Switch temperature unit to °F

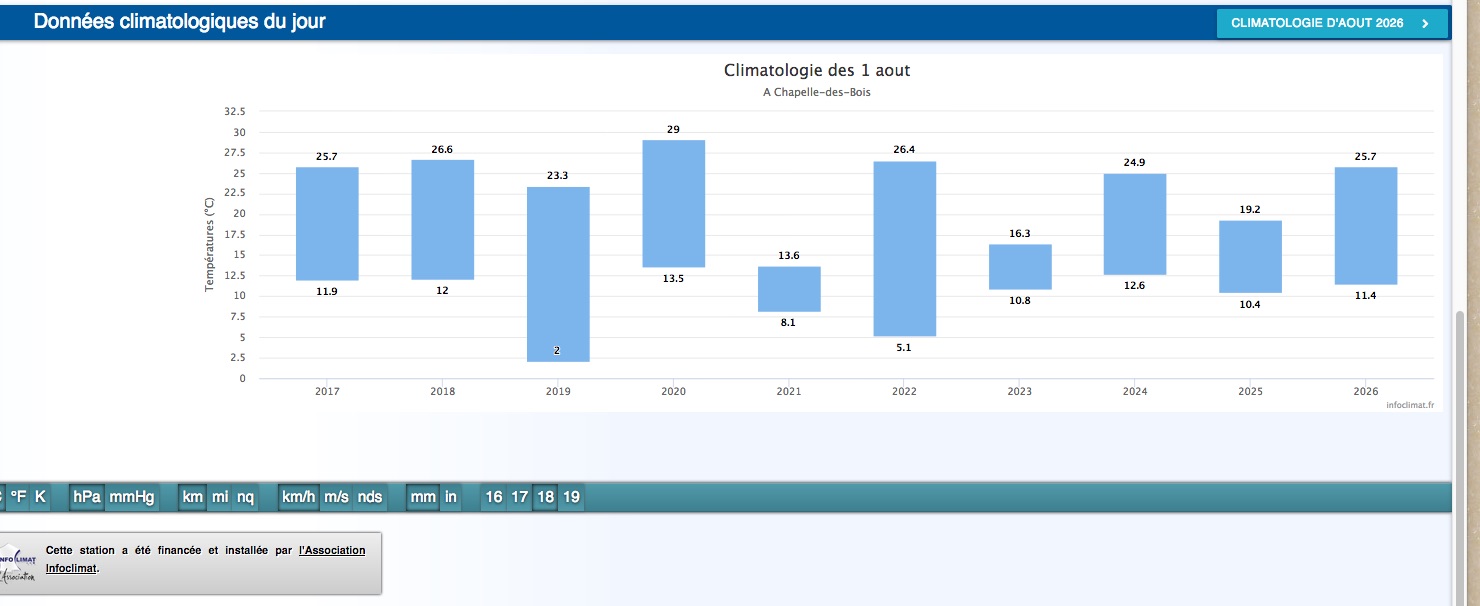[19, 497]
